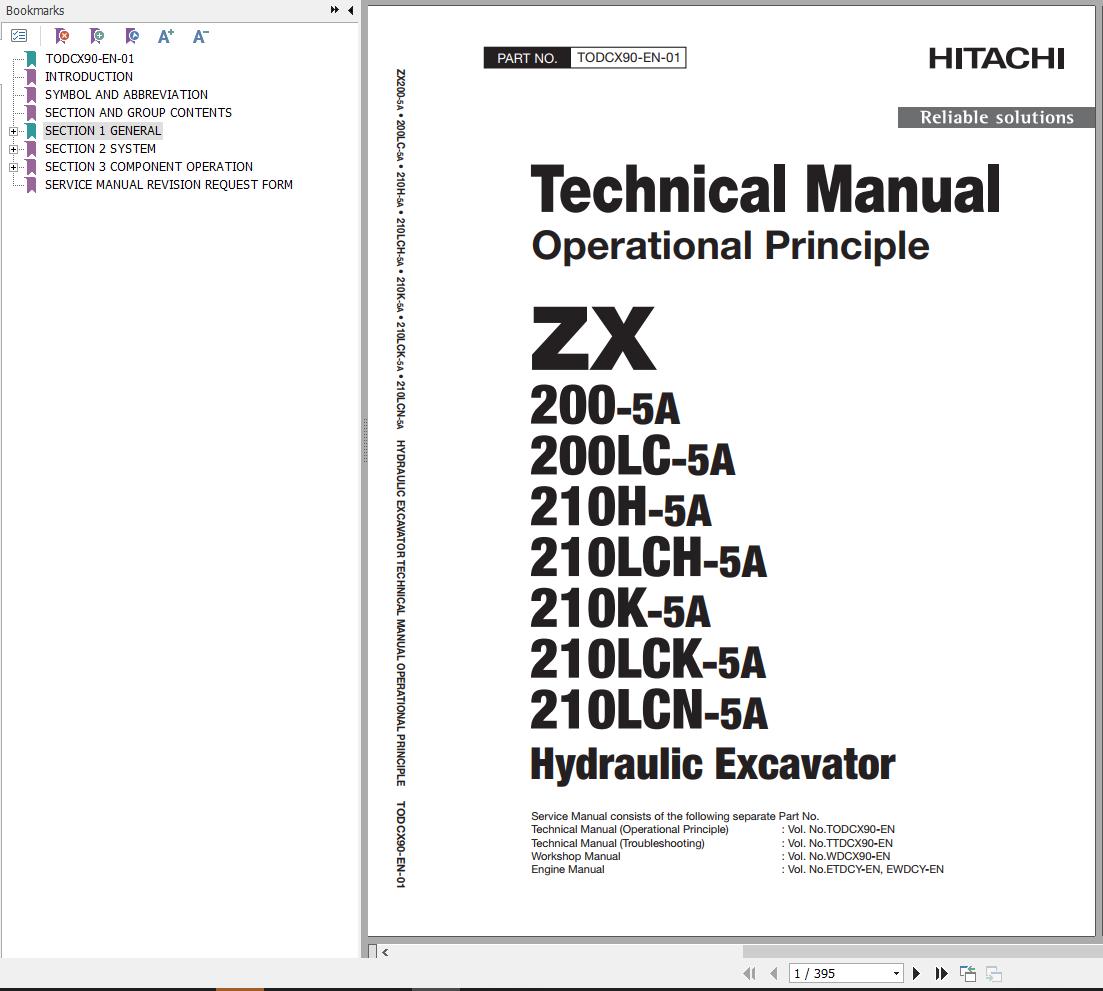Click the bookmark icon beside TODCX90-EN-01
This screenshot has width=1103, height=991.
[x=31, y=58]
